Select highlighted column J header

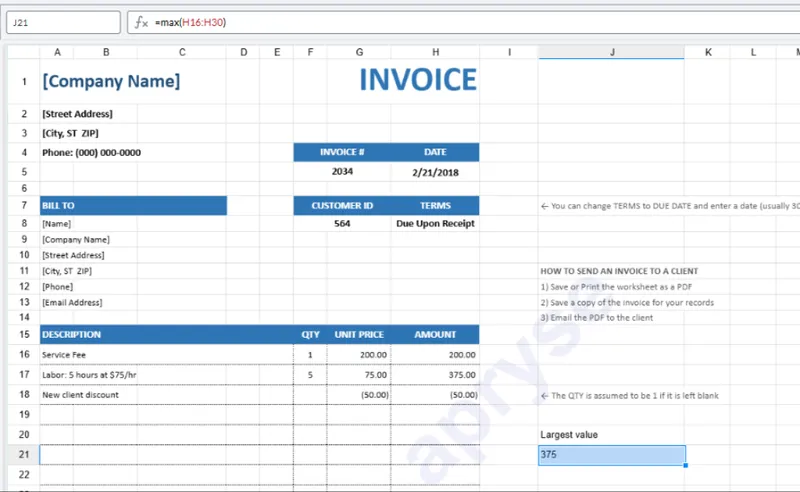tap(611, 52)
